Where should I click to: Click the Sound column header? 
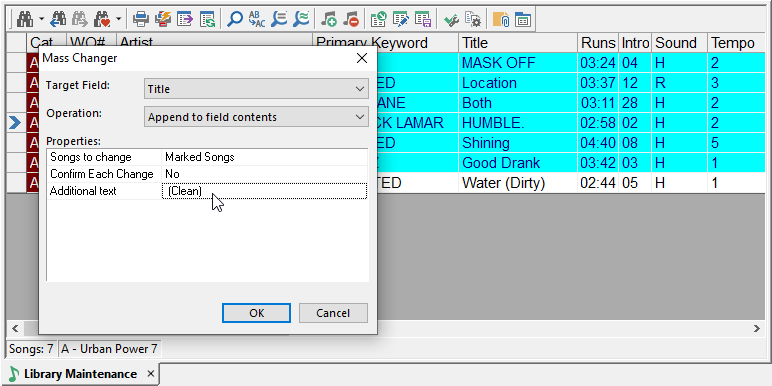679,43
